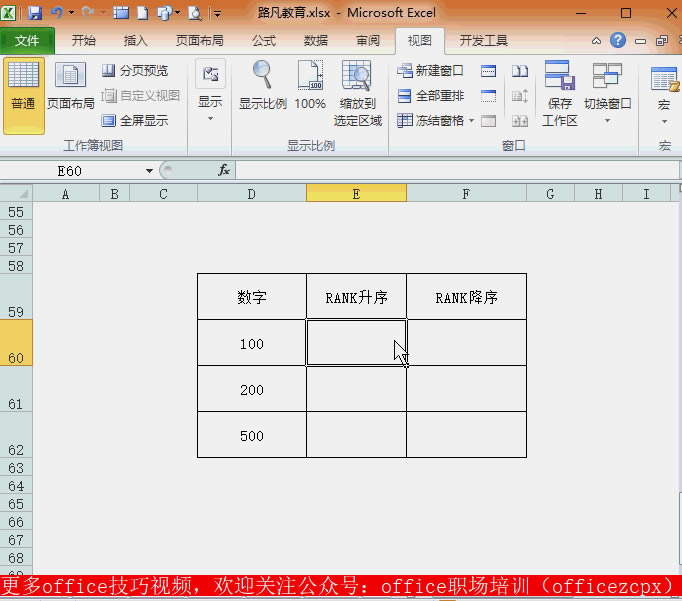Click the Synchronous Scrolling icon

click(x=520, y=96)
